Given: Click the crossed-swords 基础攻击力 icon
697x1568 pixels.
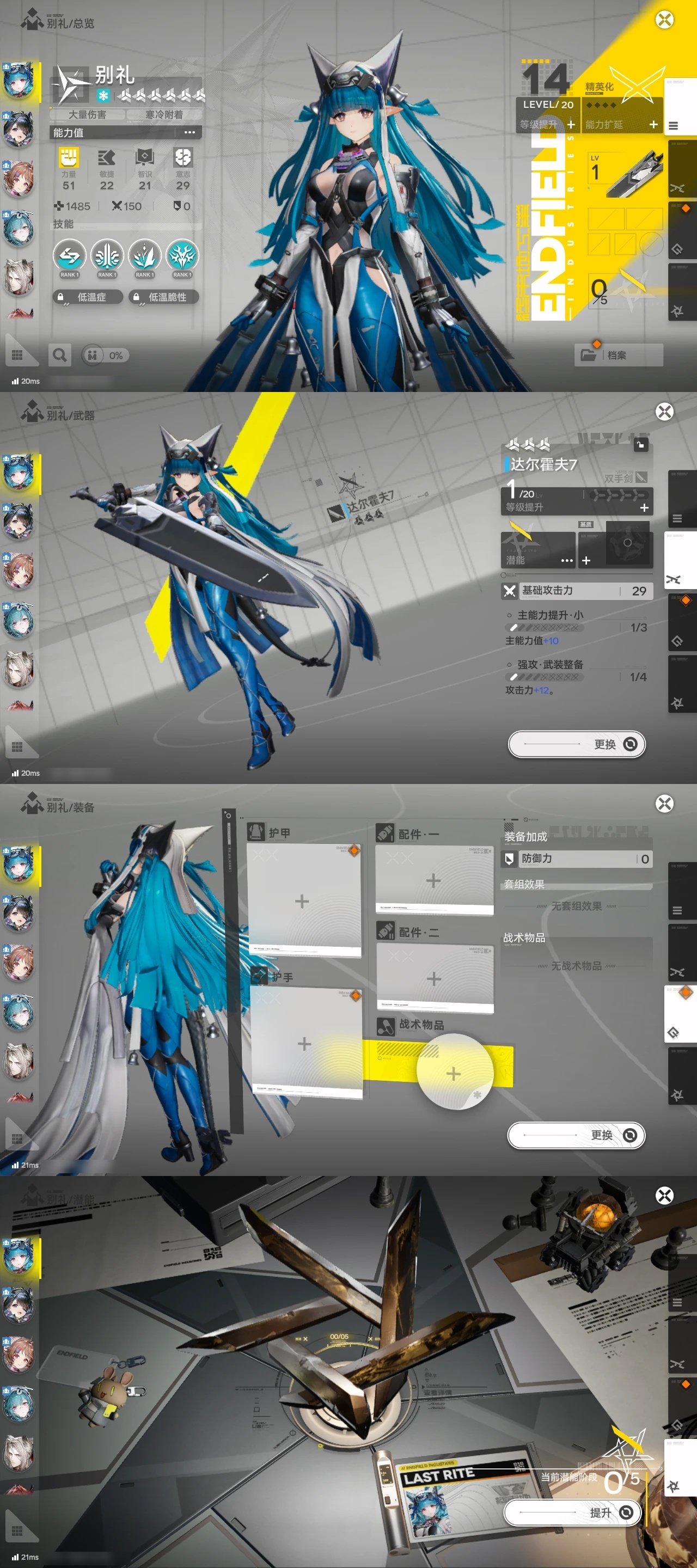Looking at the screenshot, I should tap(510, 590).
